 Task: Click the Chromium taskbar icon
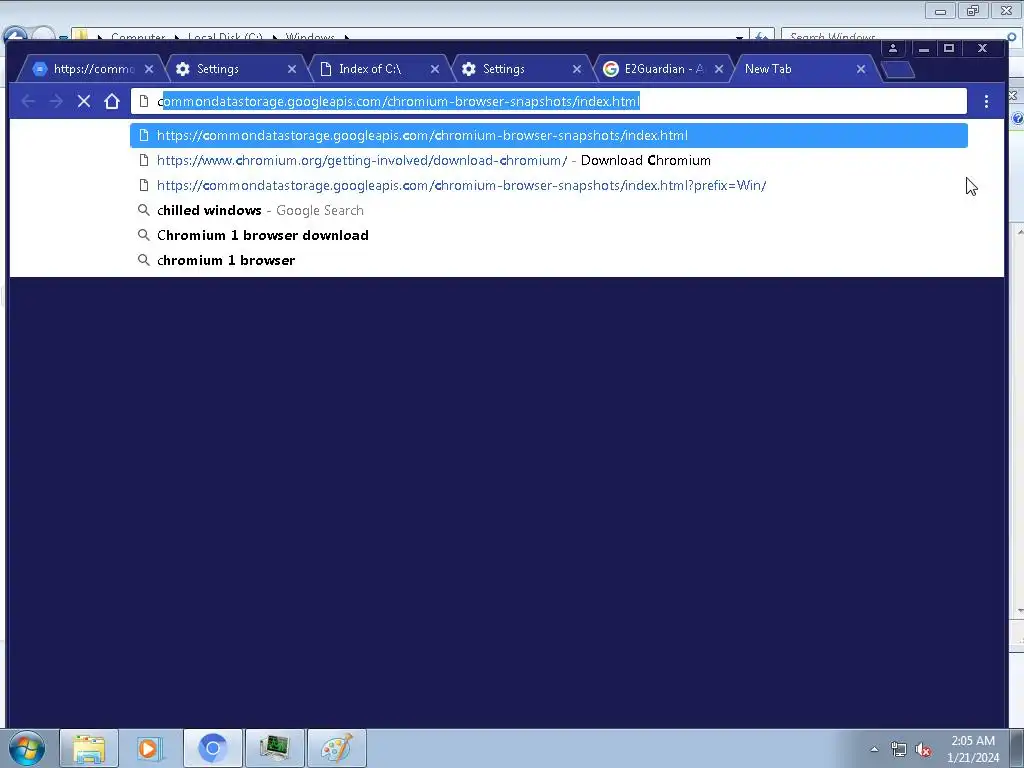212,748
